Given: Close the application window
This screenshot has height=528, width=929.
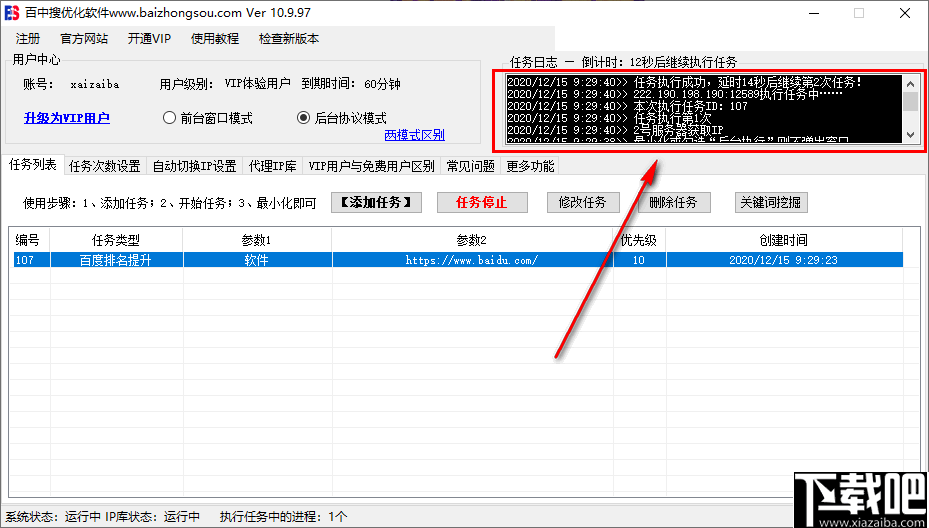Looking at the screenshot, I should pyautogui.click(x=905, y=13).
